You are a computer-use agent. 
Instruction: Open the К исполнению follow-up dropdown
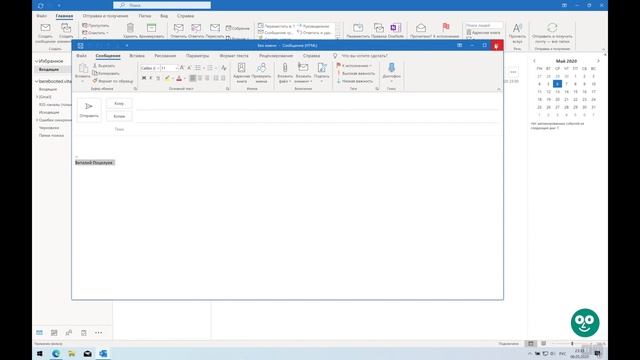[x=354, y=66]
